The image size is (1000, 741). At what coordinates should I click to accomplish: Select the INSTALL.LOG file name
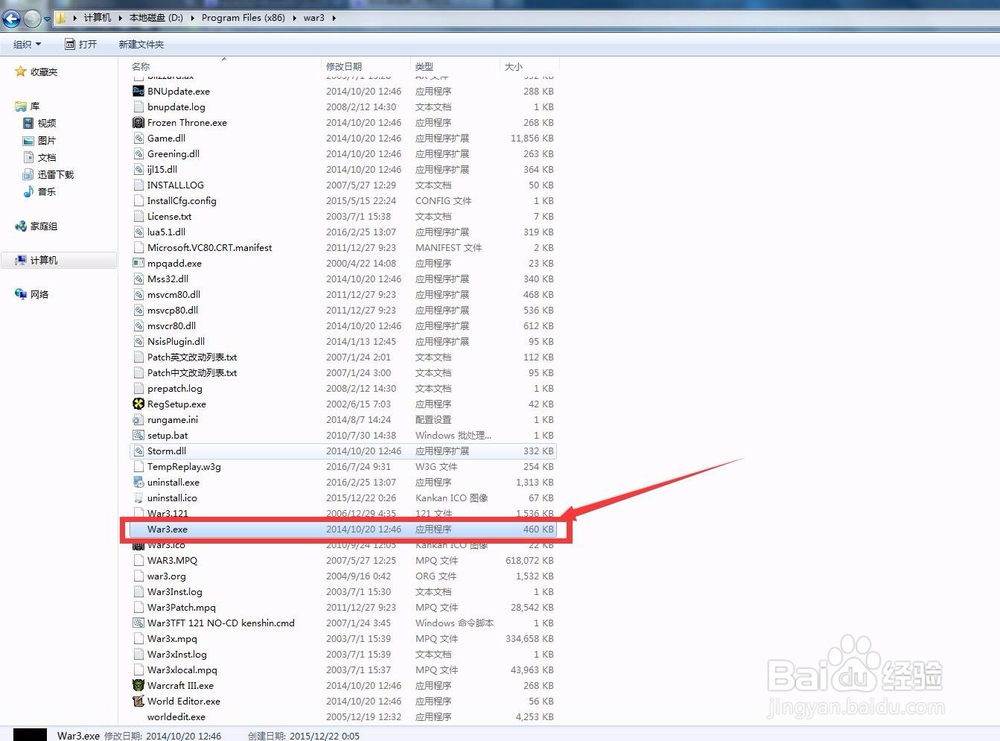pyautogui.click(x=175, y=185)
